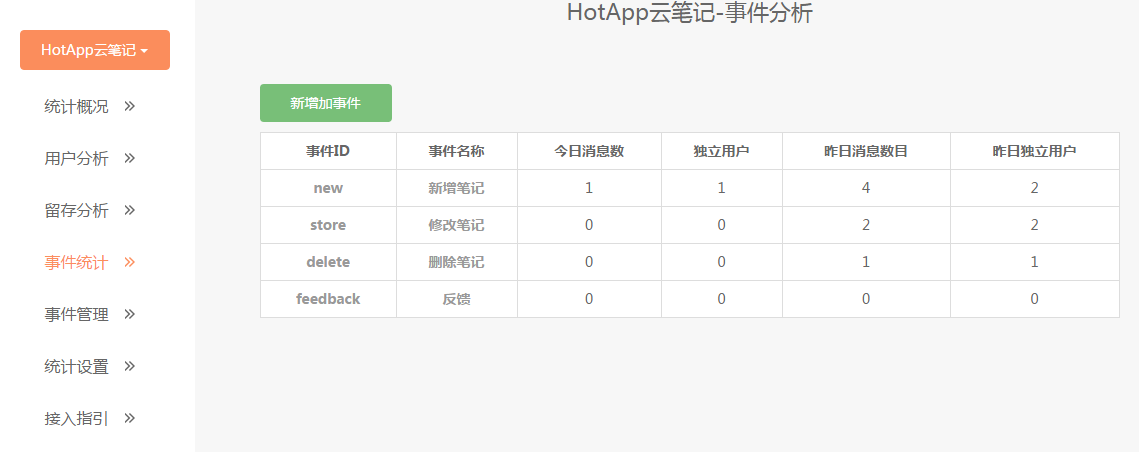Open the HotApp云笔记 app dropdown
This screenshot has height=452, width=1139.
95,50
